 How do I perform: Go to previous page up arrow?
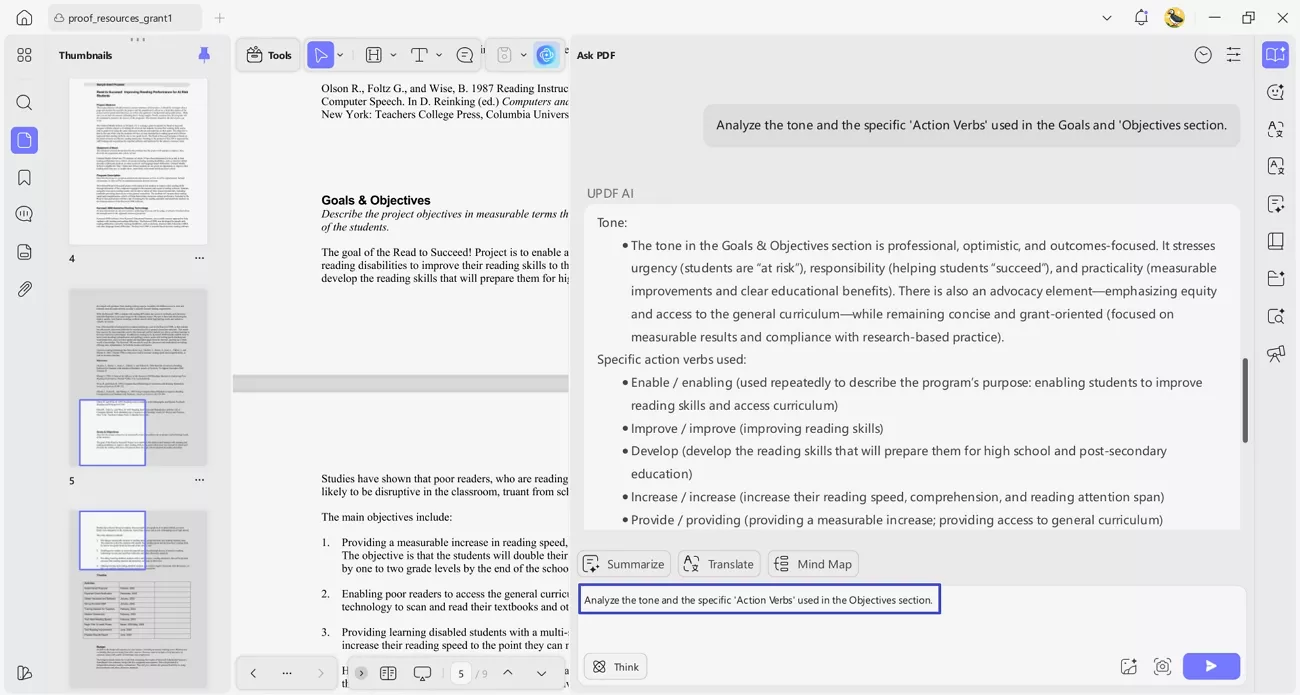pos(508,673)
